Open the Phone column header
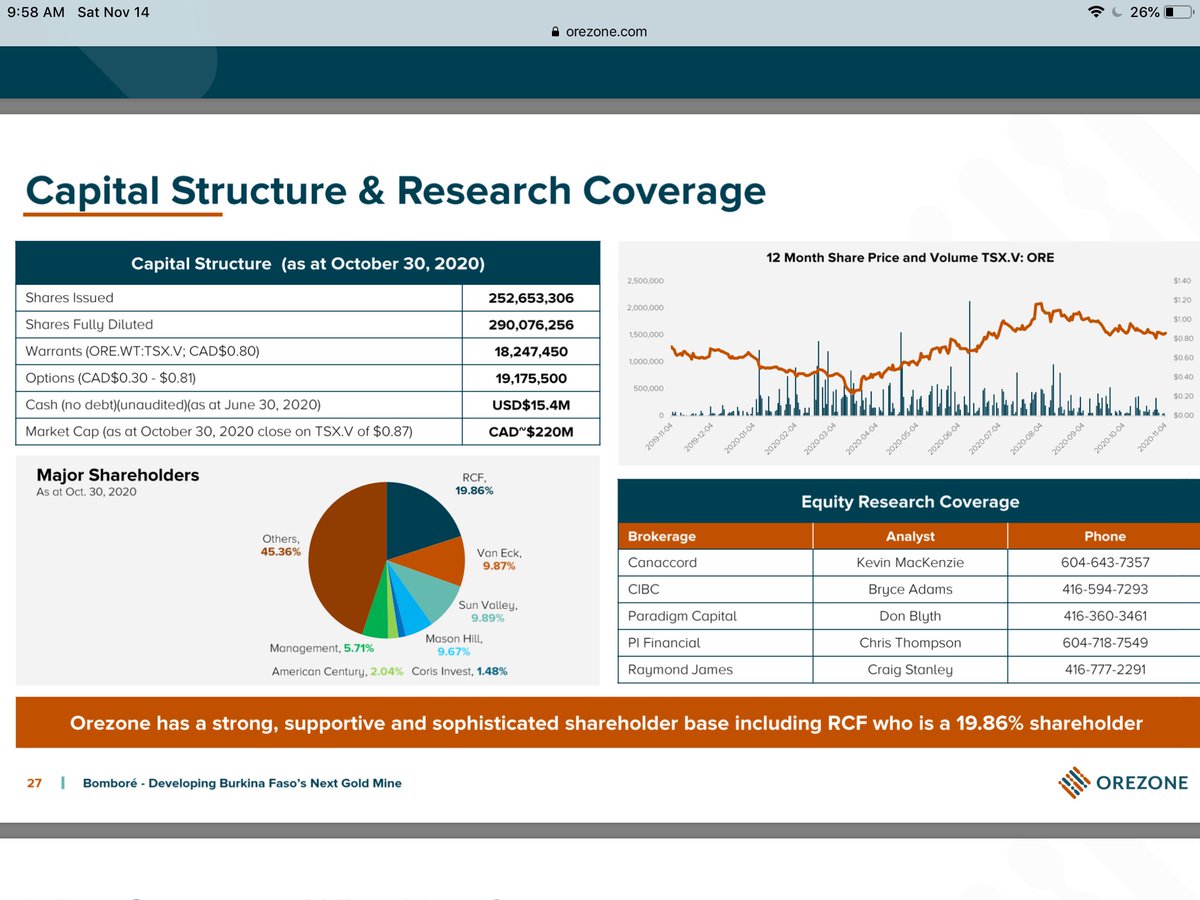The width and height of the screenshot is (1200, 900). (x=1104, y=536)
